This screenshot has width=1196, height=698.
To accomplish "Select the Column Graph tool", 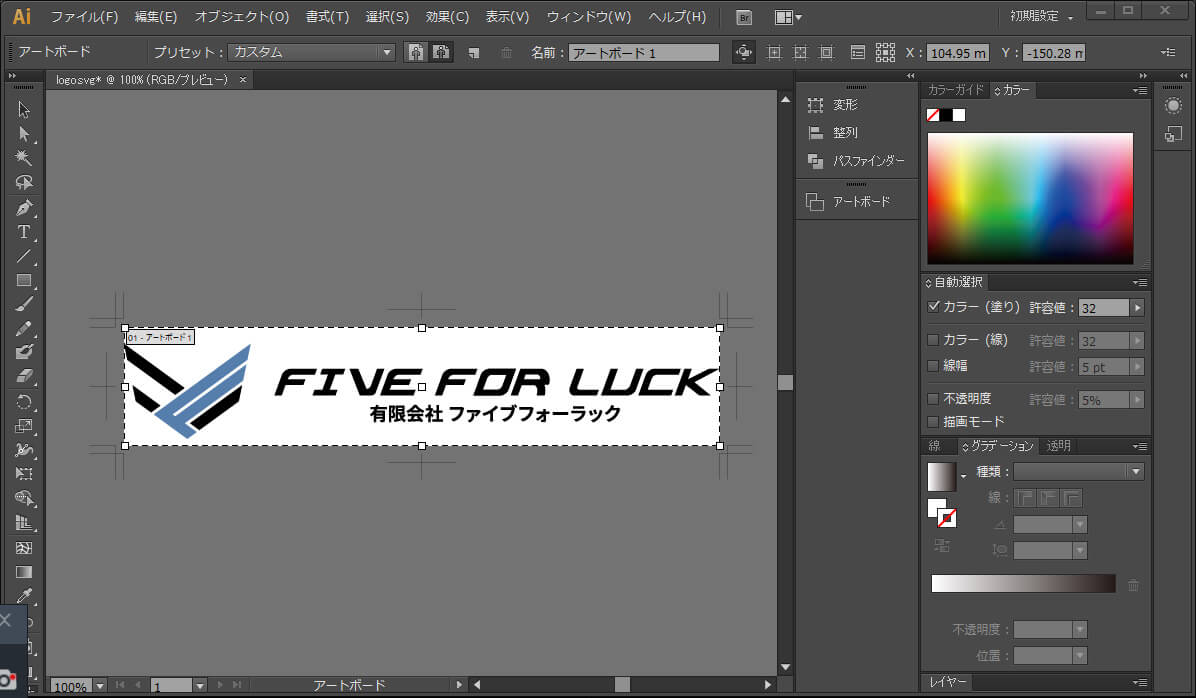I will coord(24,523).
